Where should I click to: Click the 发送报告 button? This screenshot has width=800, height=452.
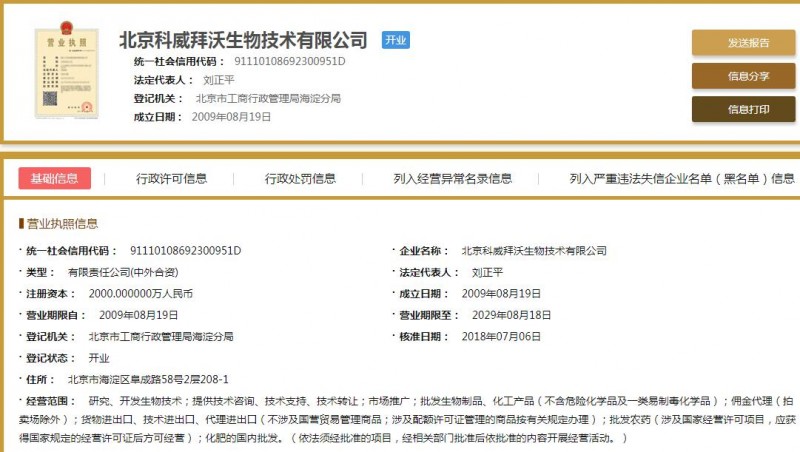click(743, 43)
